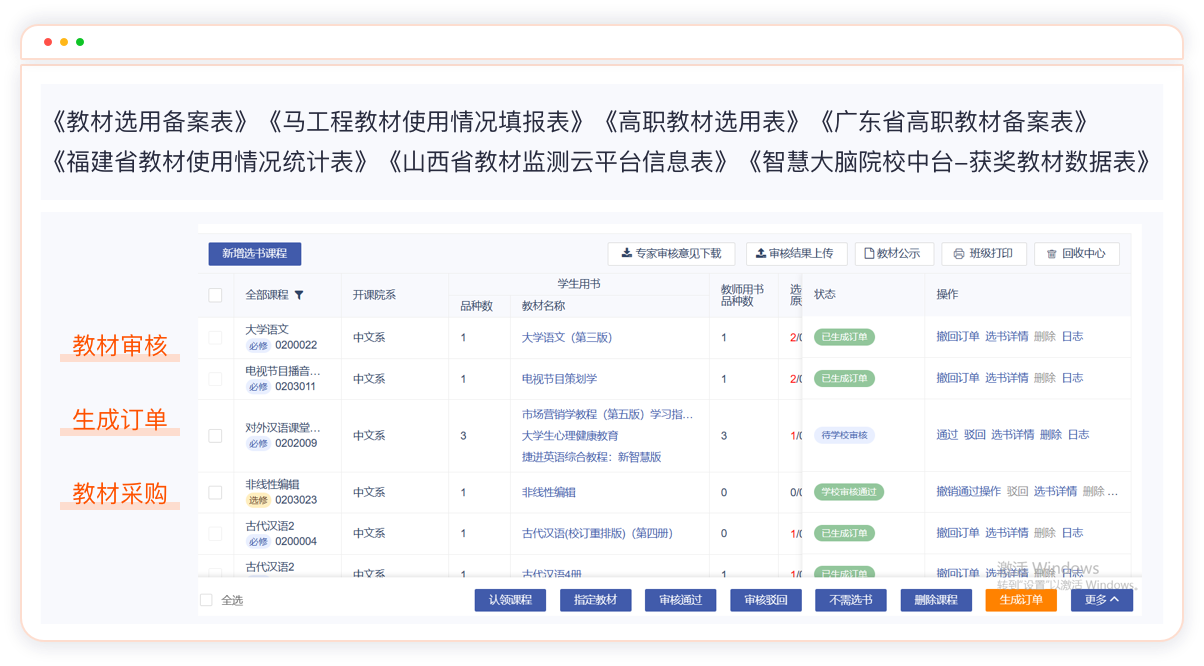Click the trash icon on 回收中心
Viewport: 1204px width, 666px height.
[1051, 254]
